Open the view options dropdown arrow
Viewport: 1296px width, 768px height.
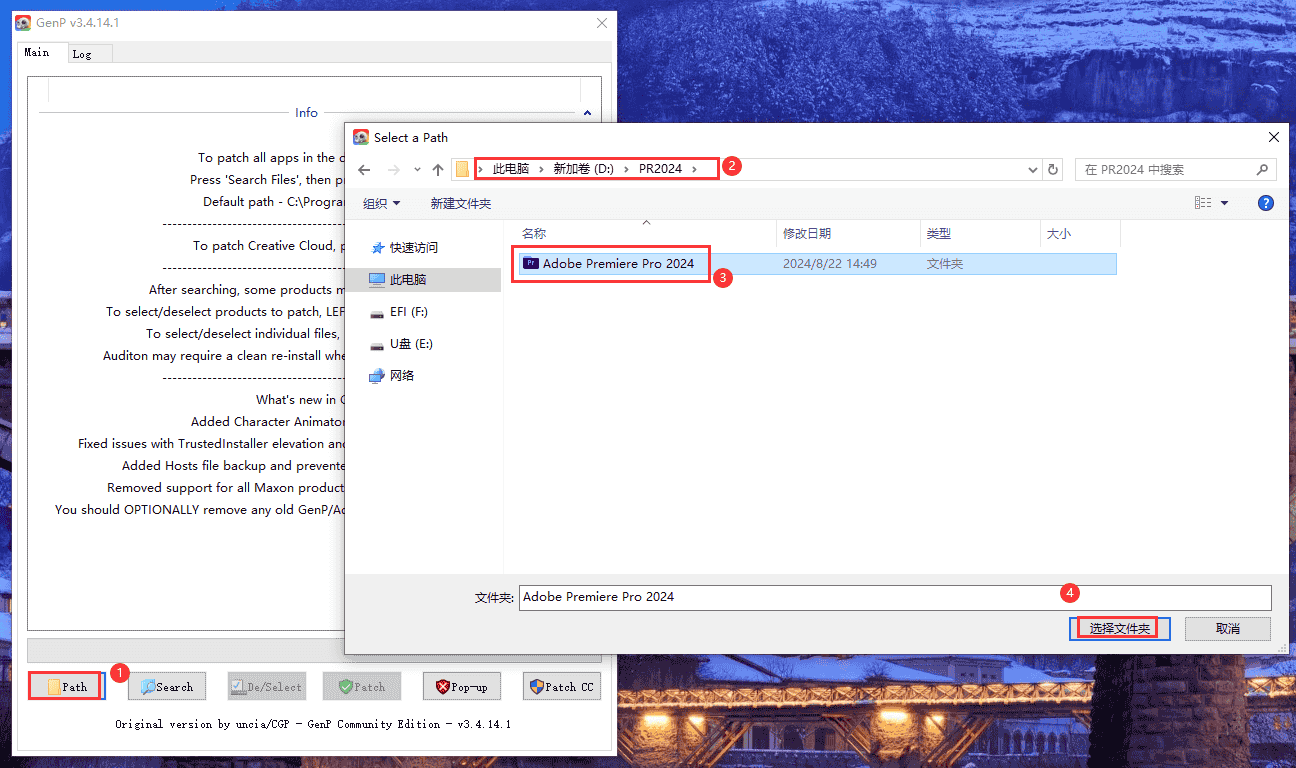pyautogui.click(x=1224, y=203)
